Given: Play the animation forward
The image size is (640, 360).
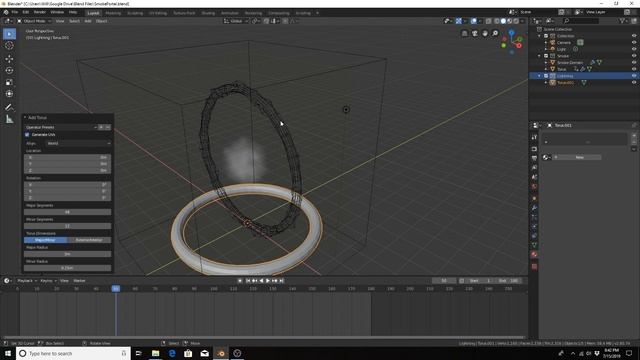Looking at the screenshot, I should pos(268,281).
